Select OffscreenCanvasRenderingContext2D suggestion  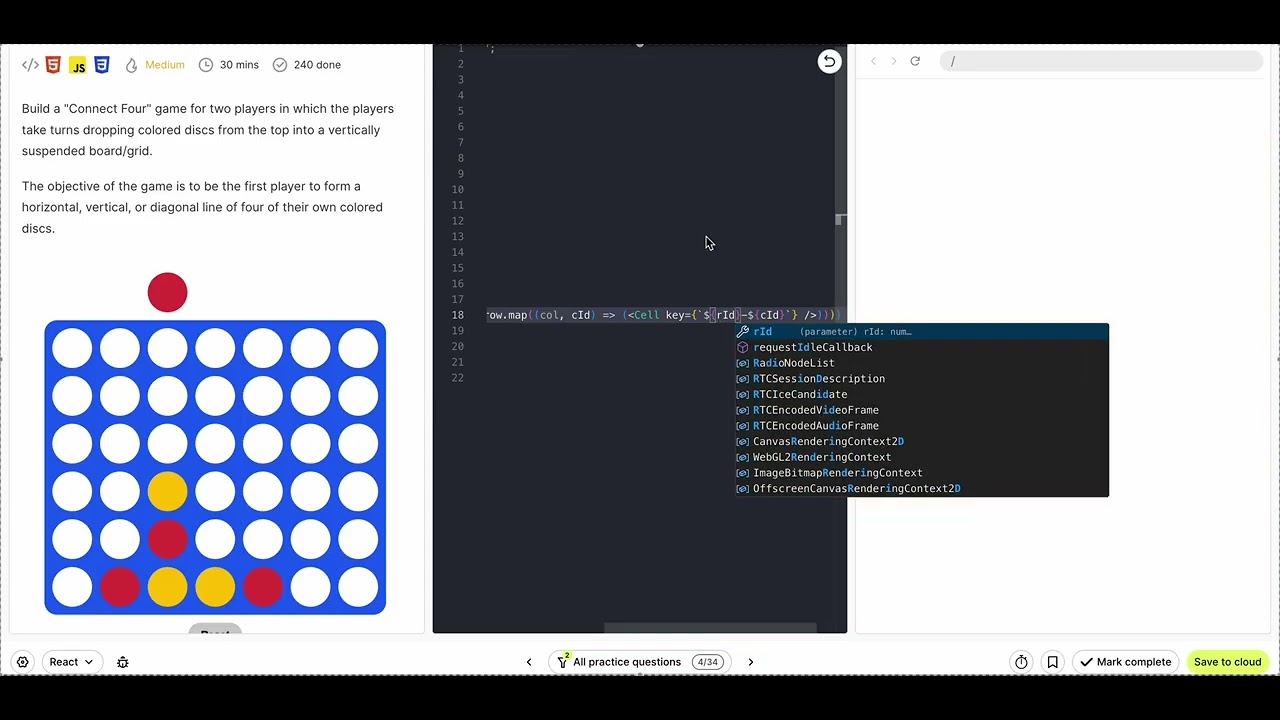click(922, 489)
